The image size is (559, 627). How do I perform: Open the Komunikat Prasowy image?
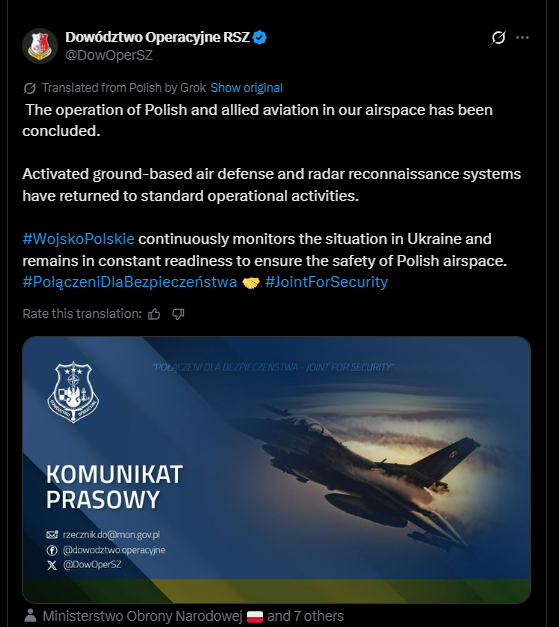click(276, 469)
